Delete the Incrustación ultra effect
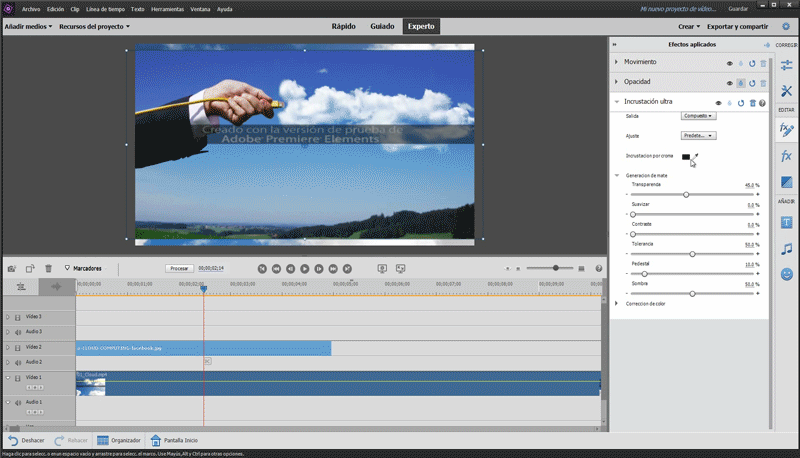This screenshot has height=458, width=800. 752,103
